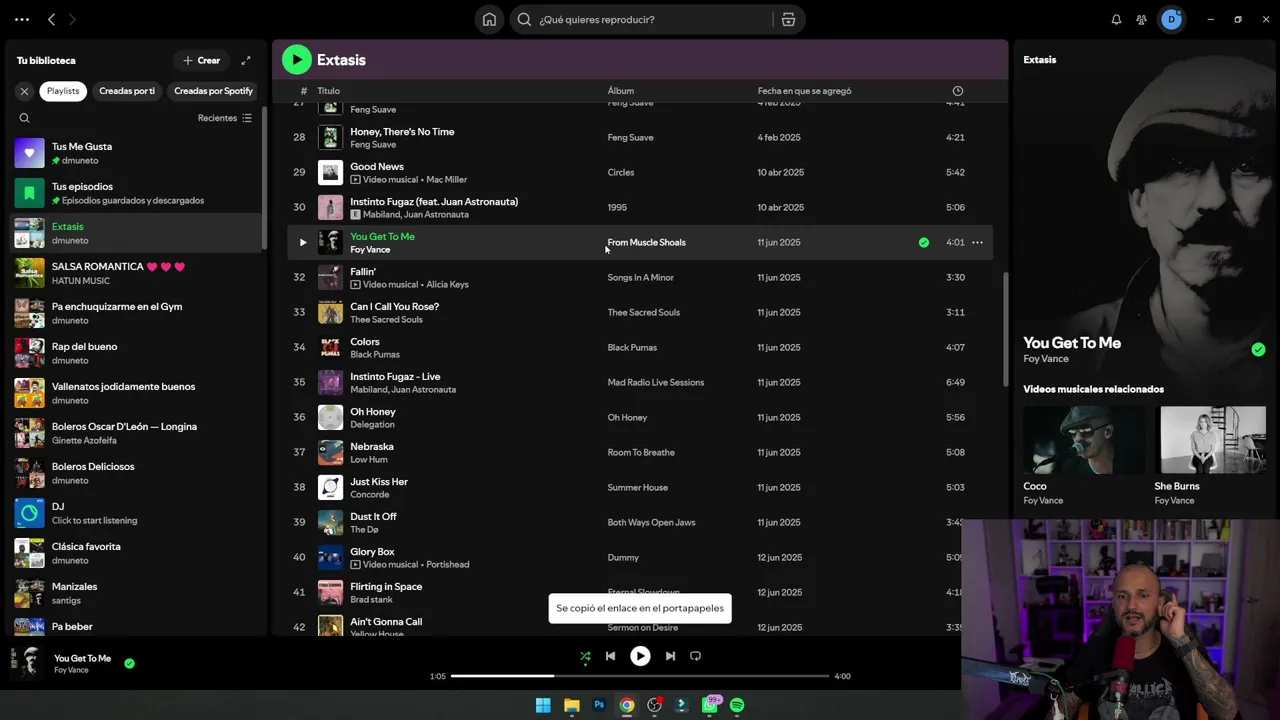The height and width of the screenshot is (720, 1280).
Task: Skip to the previous track
Action: 610,656
